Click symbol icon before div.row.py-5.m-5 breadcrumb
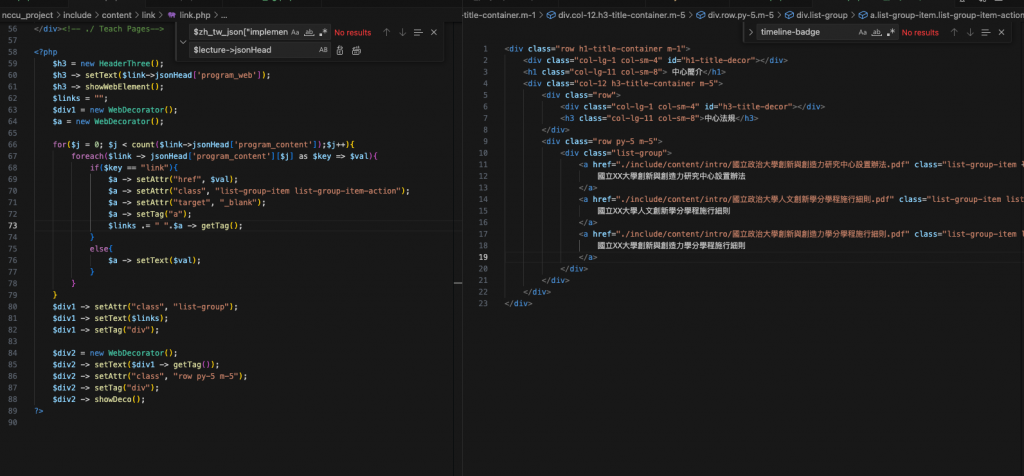 pyautogui.click(x=701, y=14)
